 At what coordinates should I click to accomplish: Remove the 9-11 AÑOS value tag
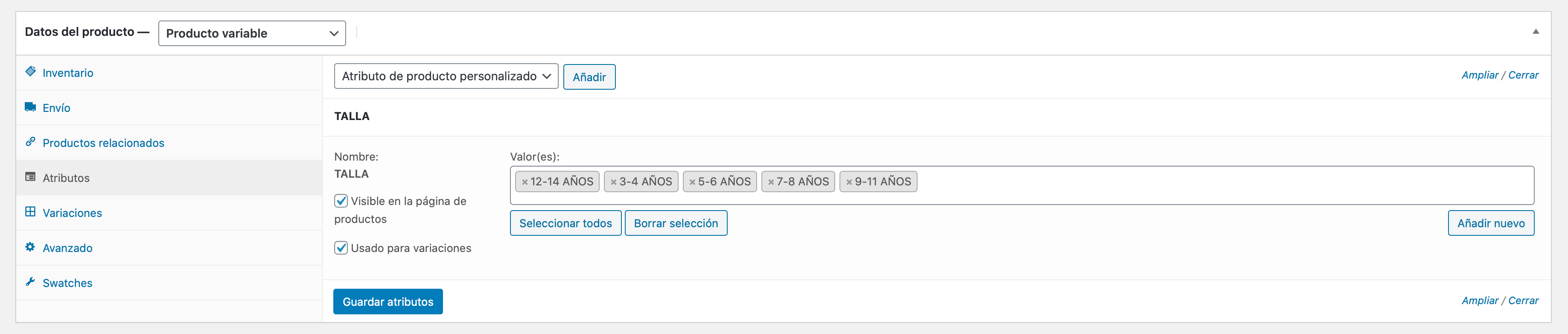click(x=849, y=182)
